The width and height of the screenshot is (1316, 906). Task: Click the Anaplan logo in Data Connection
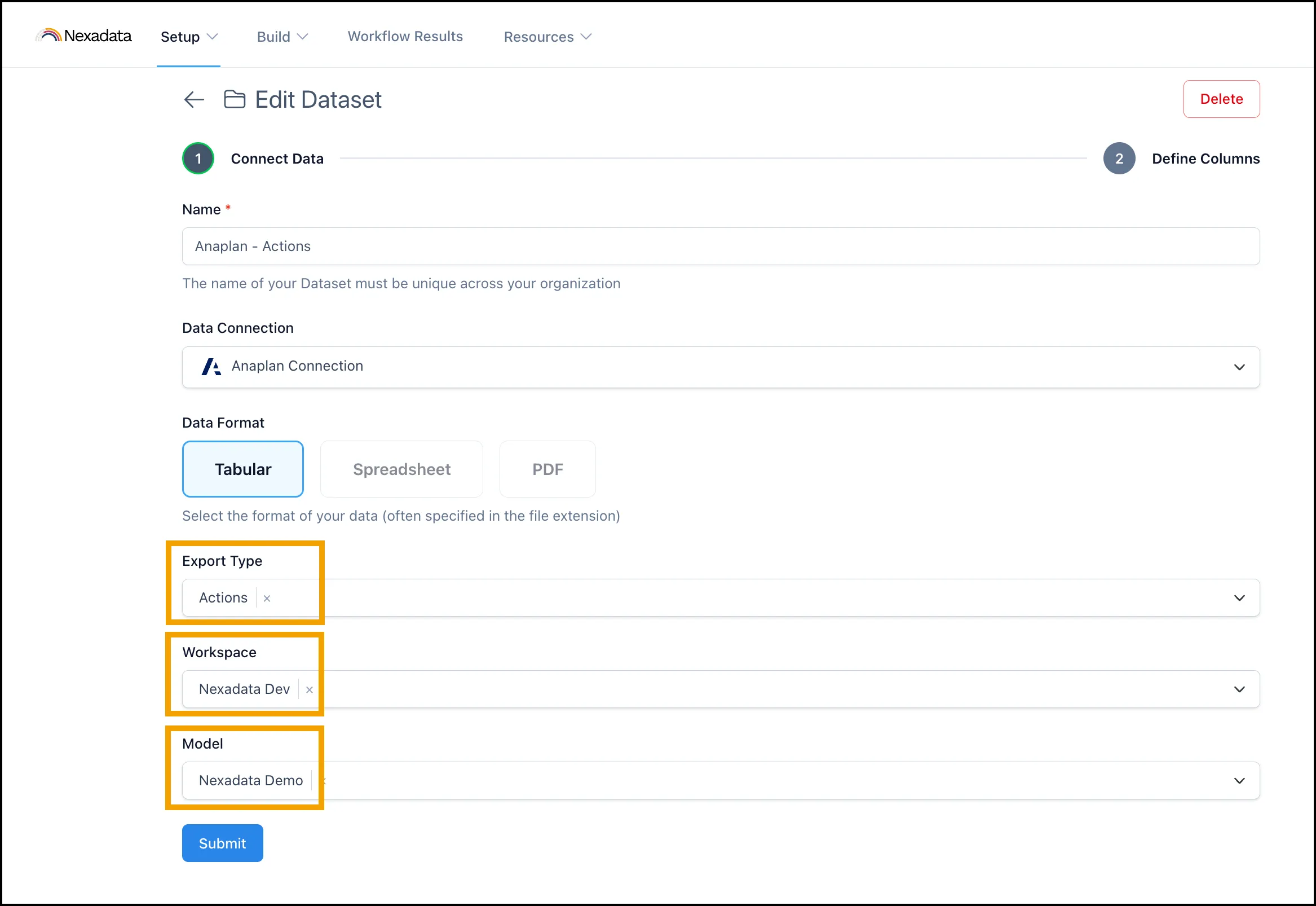coord(211,367)
